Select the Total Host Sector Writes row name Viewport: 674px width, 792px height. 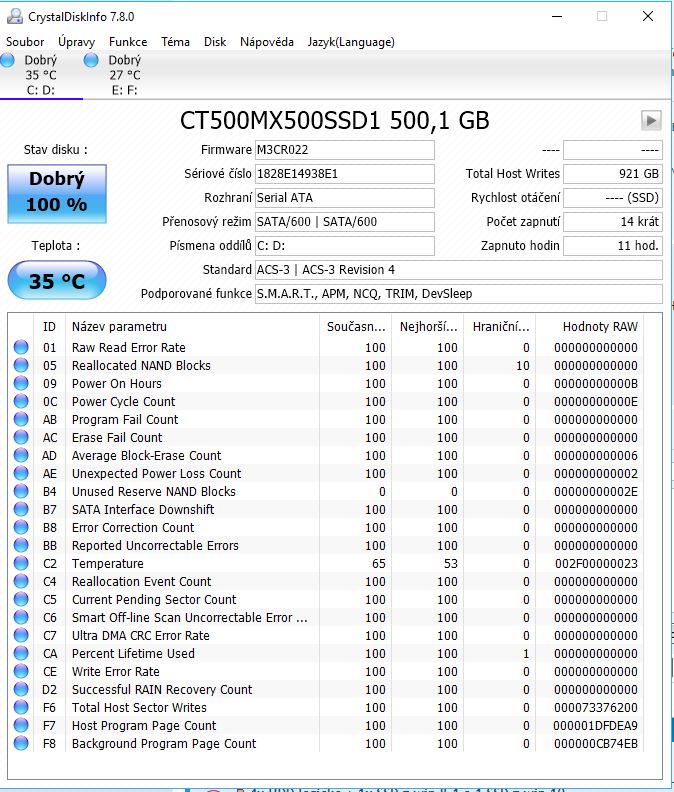click(139, 708)
